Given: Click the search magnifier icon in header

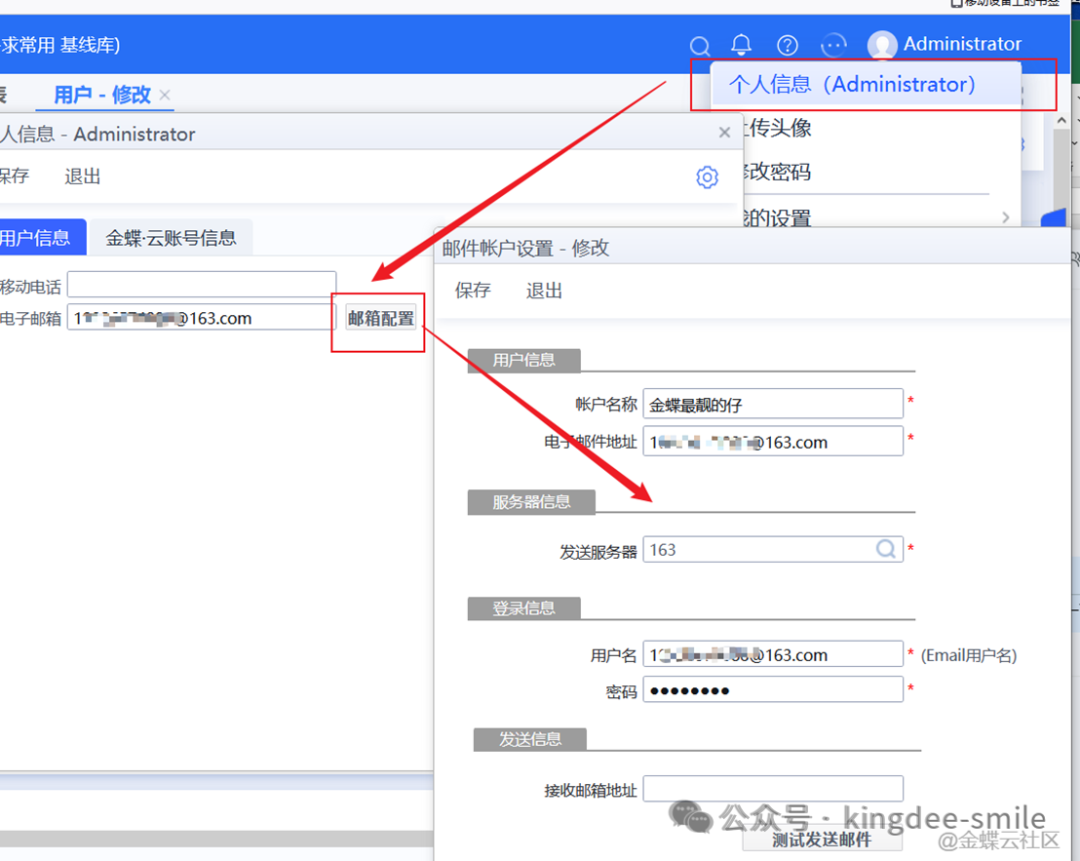Looking at the screenshot, I should coord(700,46).
